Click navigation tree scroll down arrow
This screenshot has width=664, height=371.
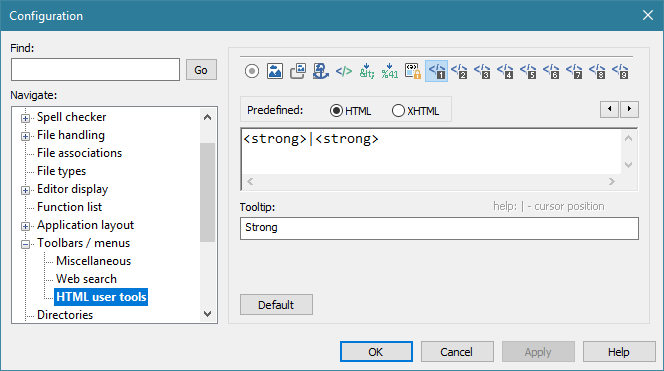208,314
